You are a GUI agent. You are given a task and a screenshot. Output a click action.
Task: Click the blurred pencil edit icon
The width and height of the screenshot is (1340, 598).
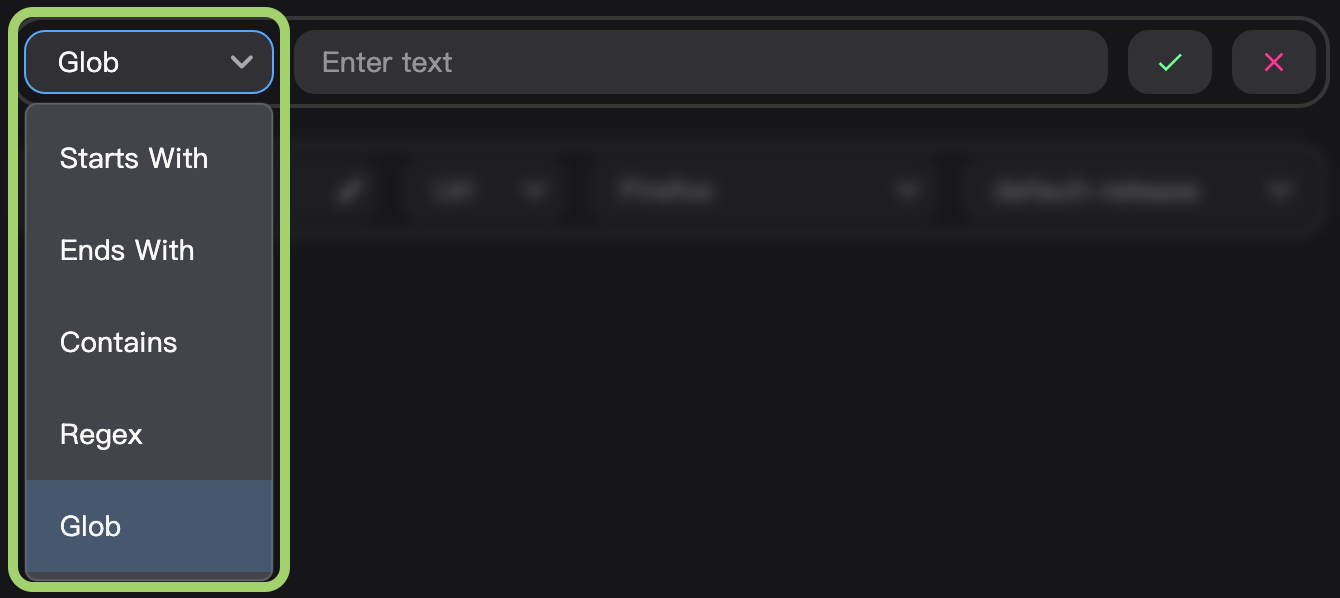tap(349, 190)
